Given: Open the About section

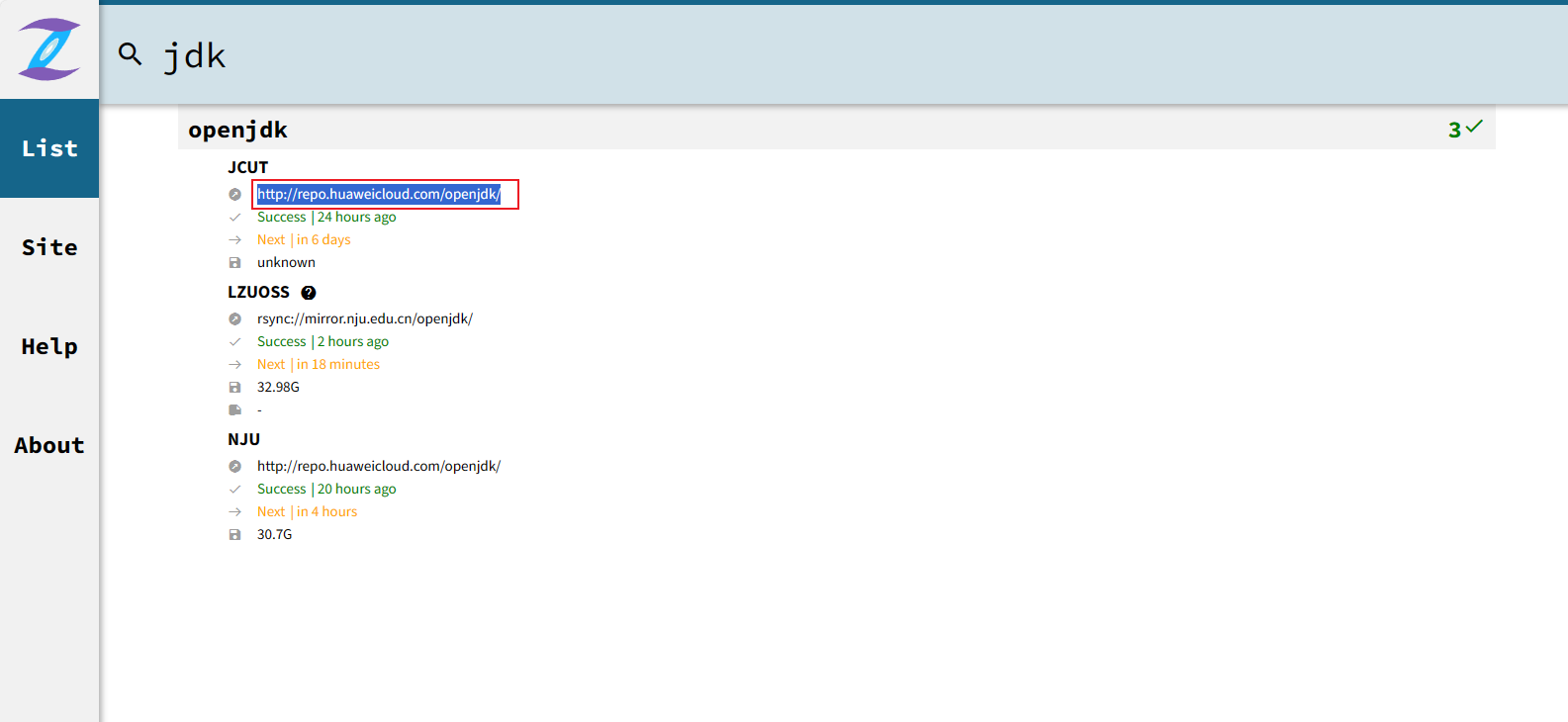Looking at the screenshot, I should pos(49,445).
